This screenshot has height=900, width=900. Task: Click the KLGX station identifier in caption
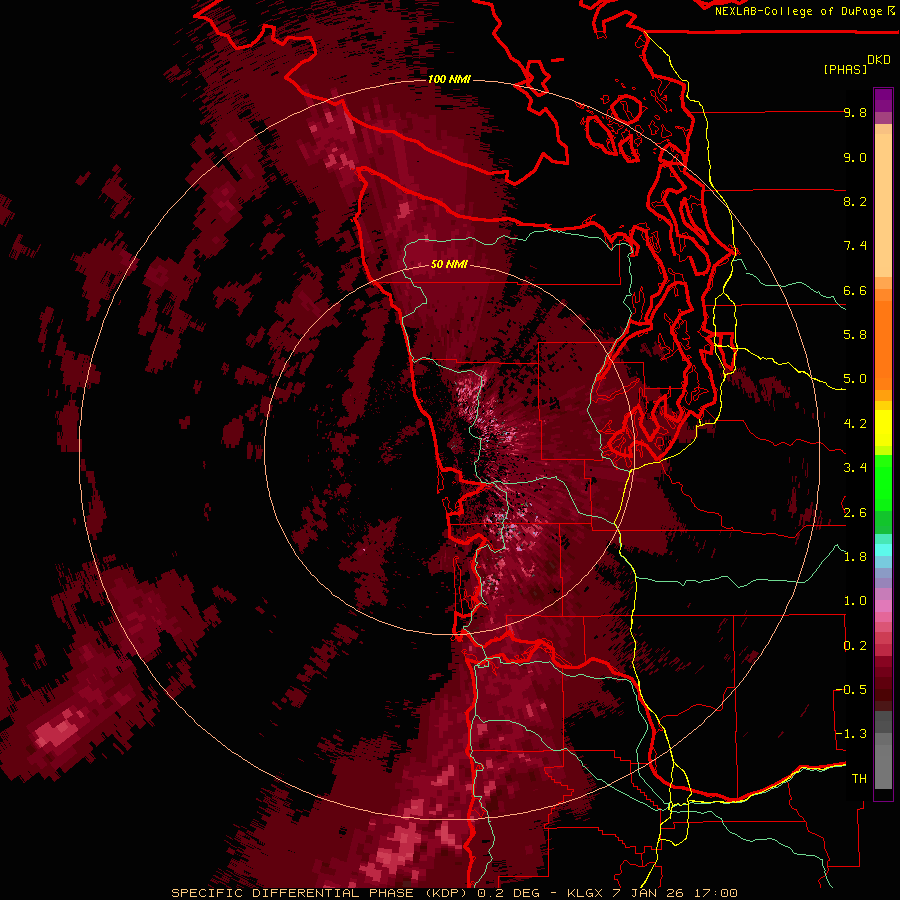pyautogui.click(x=585, y=893)
